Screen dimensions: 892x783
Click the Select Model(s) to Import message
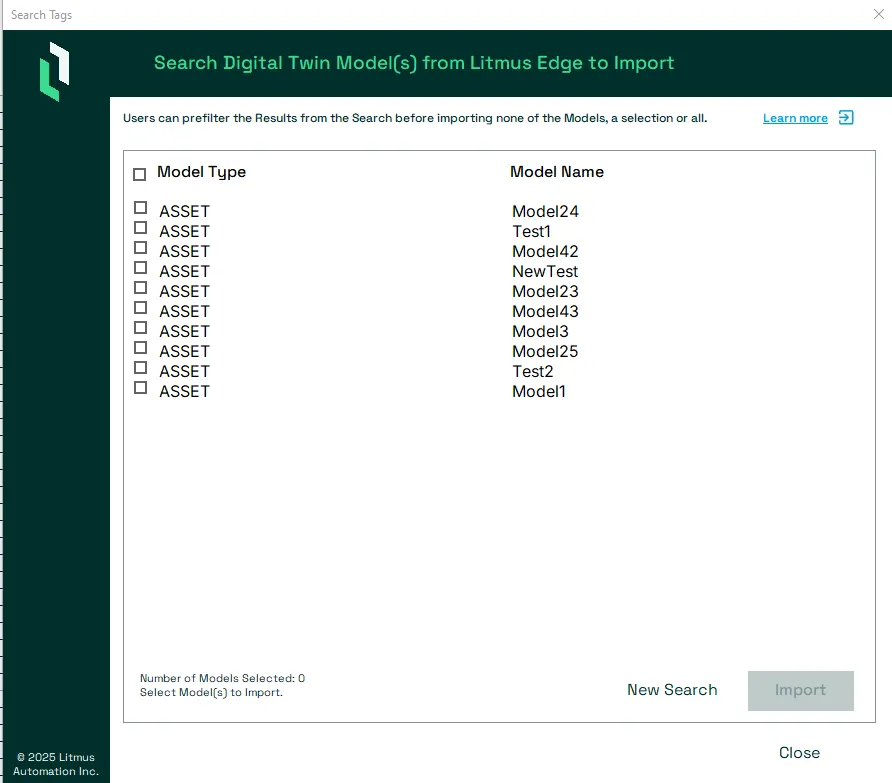coord(211,693)
